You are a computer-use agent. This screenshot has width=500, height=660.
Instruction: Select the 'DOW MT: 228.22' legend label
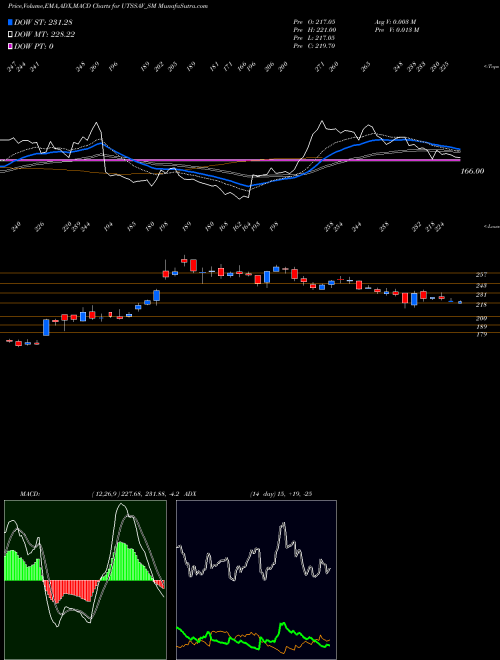[x=45, y=34]
